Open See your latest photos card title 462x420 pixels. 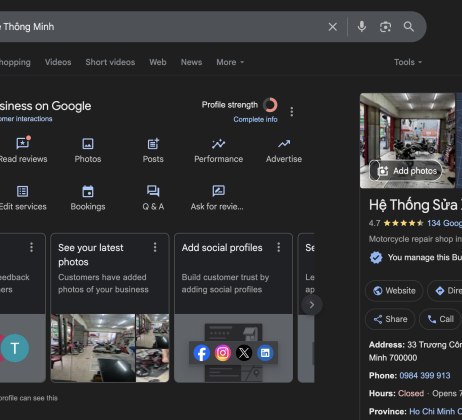pos(91,255)
